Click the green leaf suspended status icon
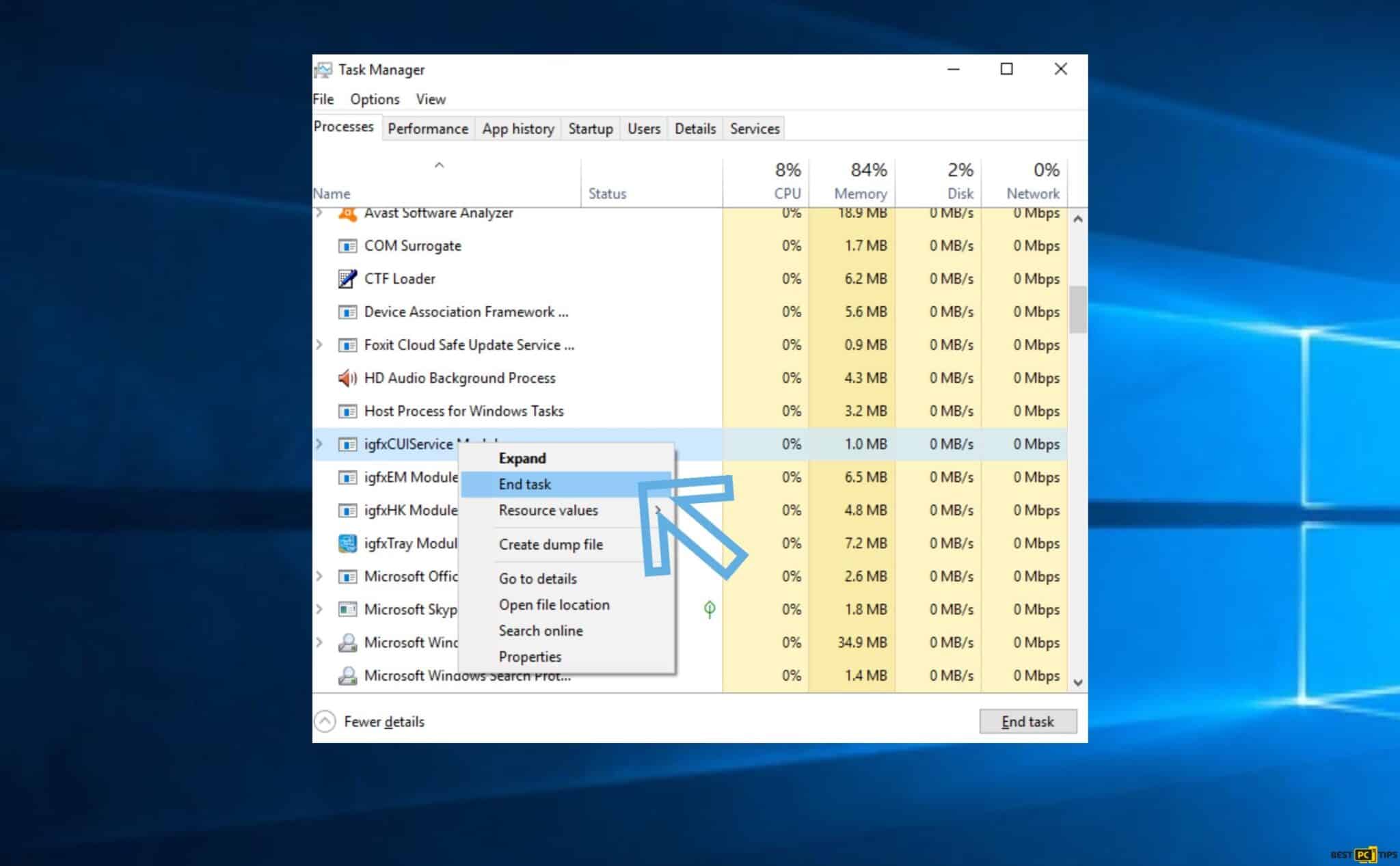Viewport: 1400px width, 866px height. pyautogui.click(x=710, y=609)
